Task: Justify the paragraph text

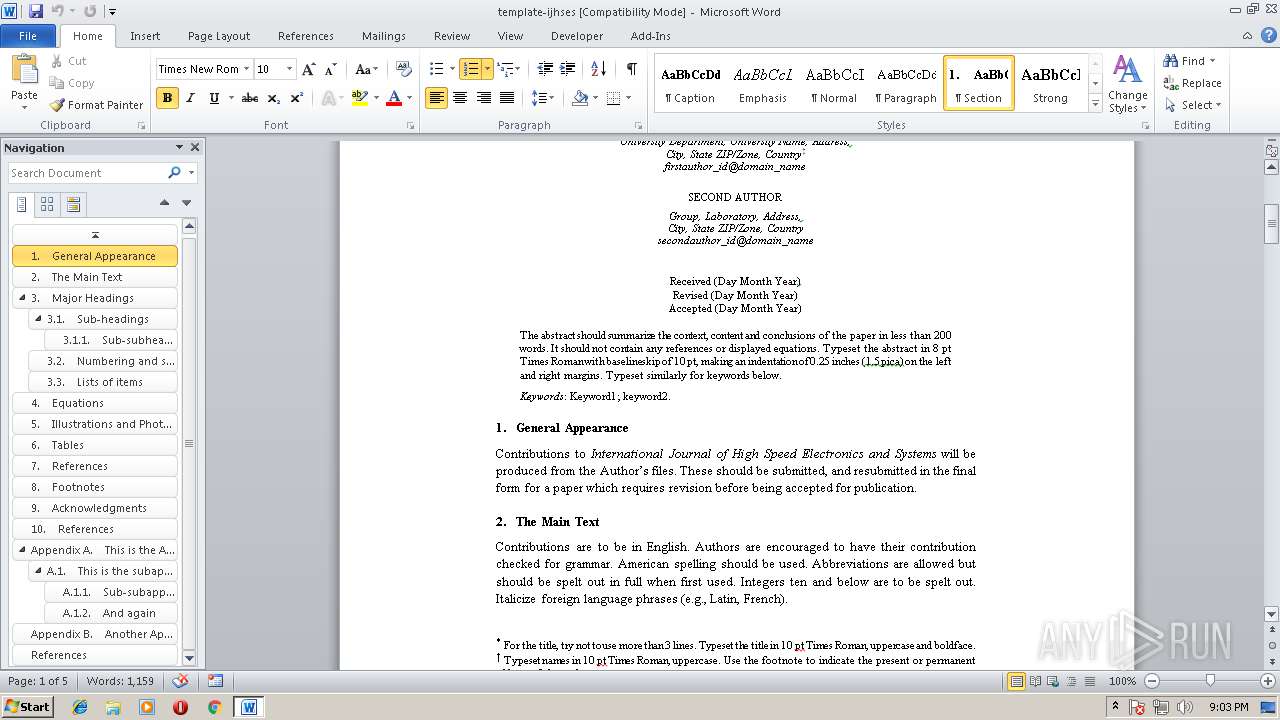Action: coord(507,98)
